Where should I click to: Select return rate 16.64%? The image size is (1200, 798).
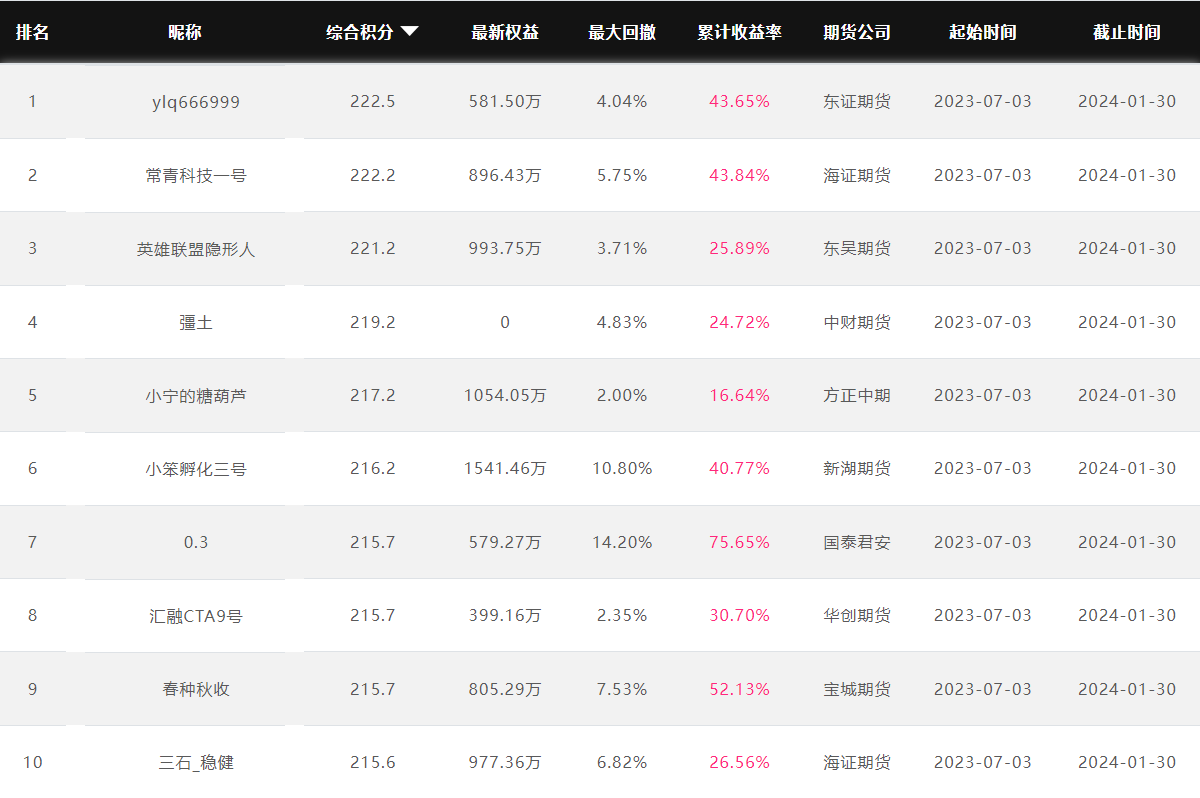coord(740,395)
